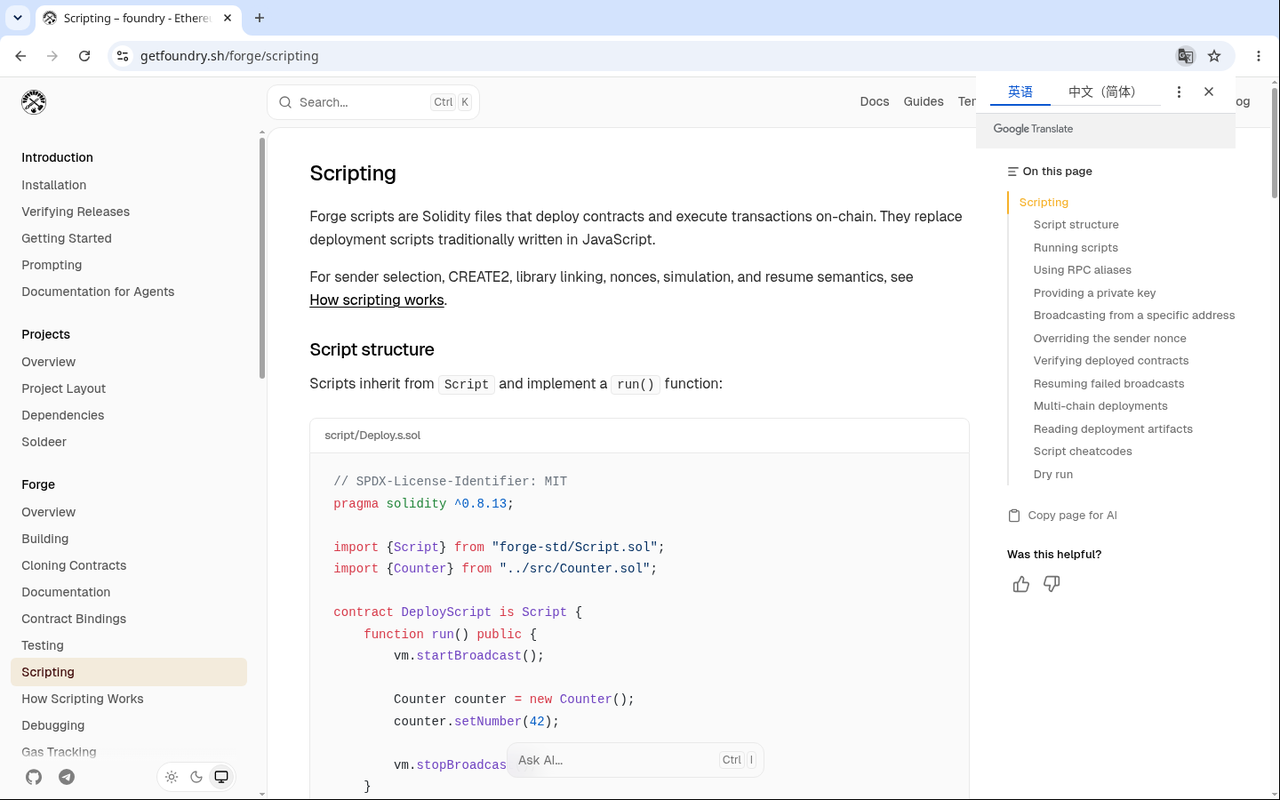
Task: Jump to Providing a private key section
Action: [x=1095, y=293]
